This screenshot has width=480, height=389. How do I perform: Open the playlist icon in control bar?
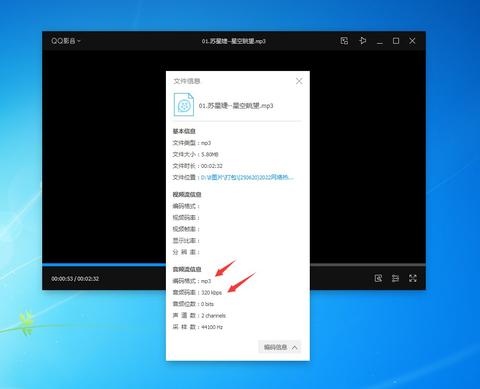[x=395, y=278]
